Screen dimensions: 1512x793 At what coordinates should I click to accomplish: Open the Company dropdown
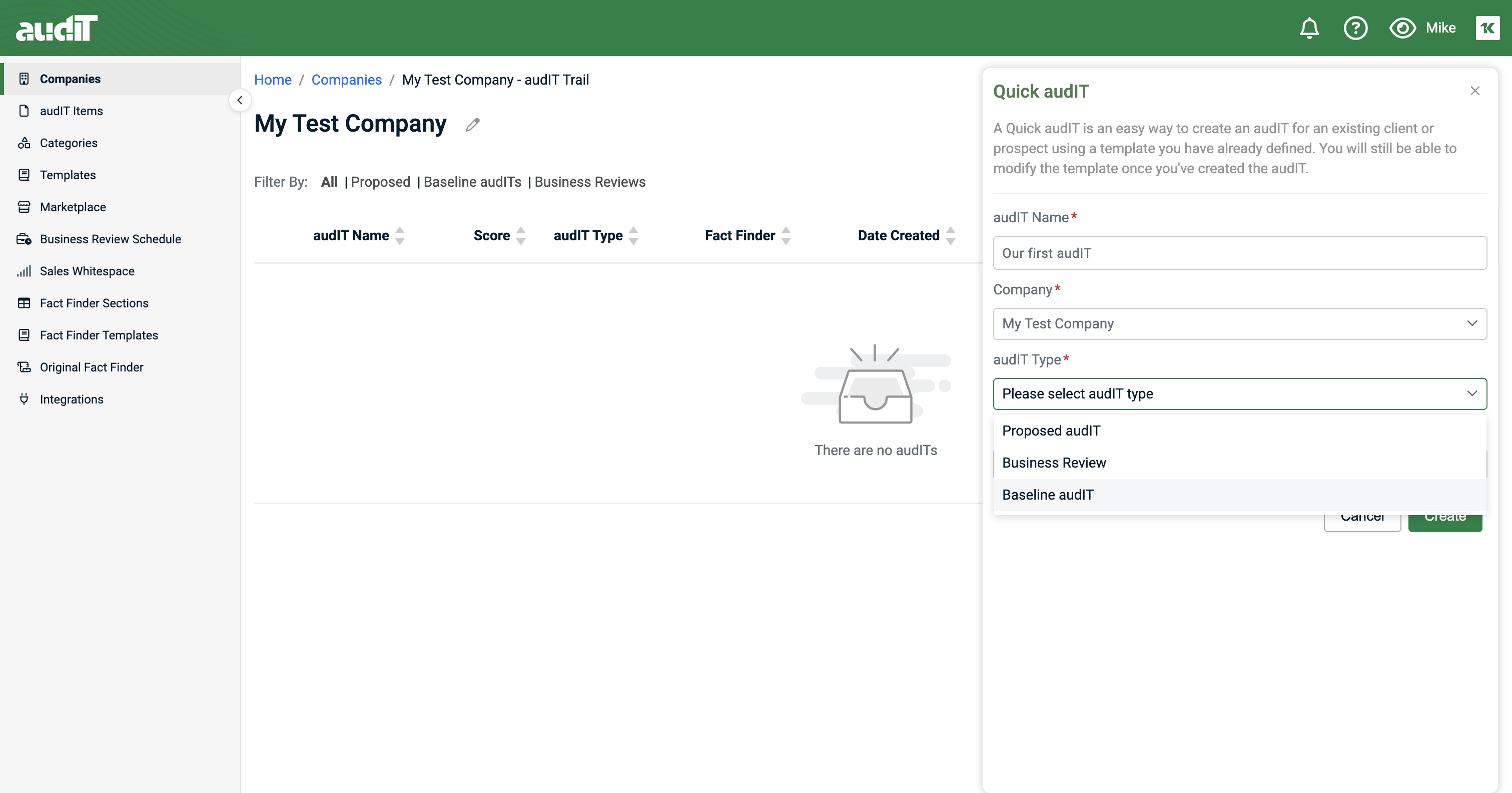click(1240, 324)
